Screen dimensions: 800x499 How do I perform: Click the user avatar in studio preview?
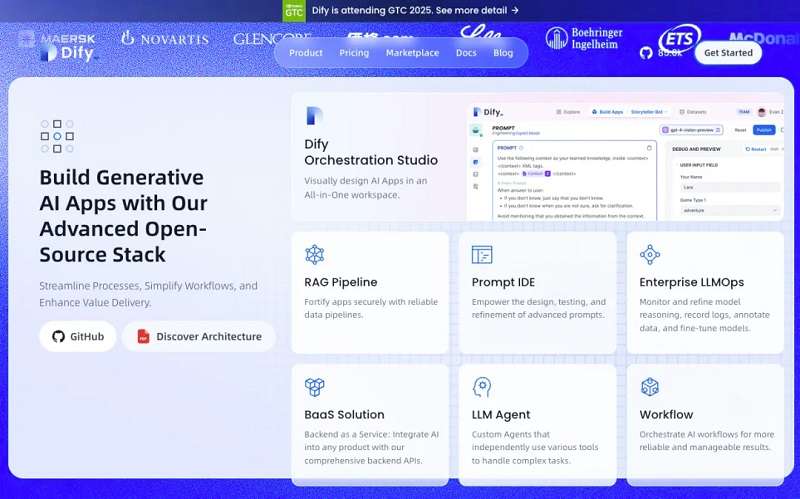[x=762, y=112]
